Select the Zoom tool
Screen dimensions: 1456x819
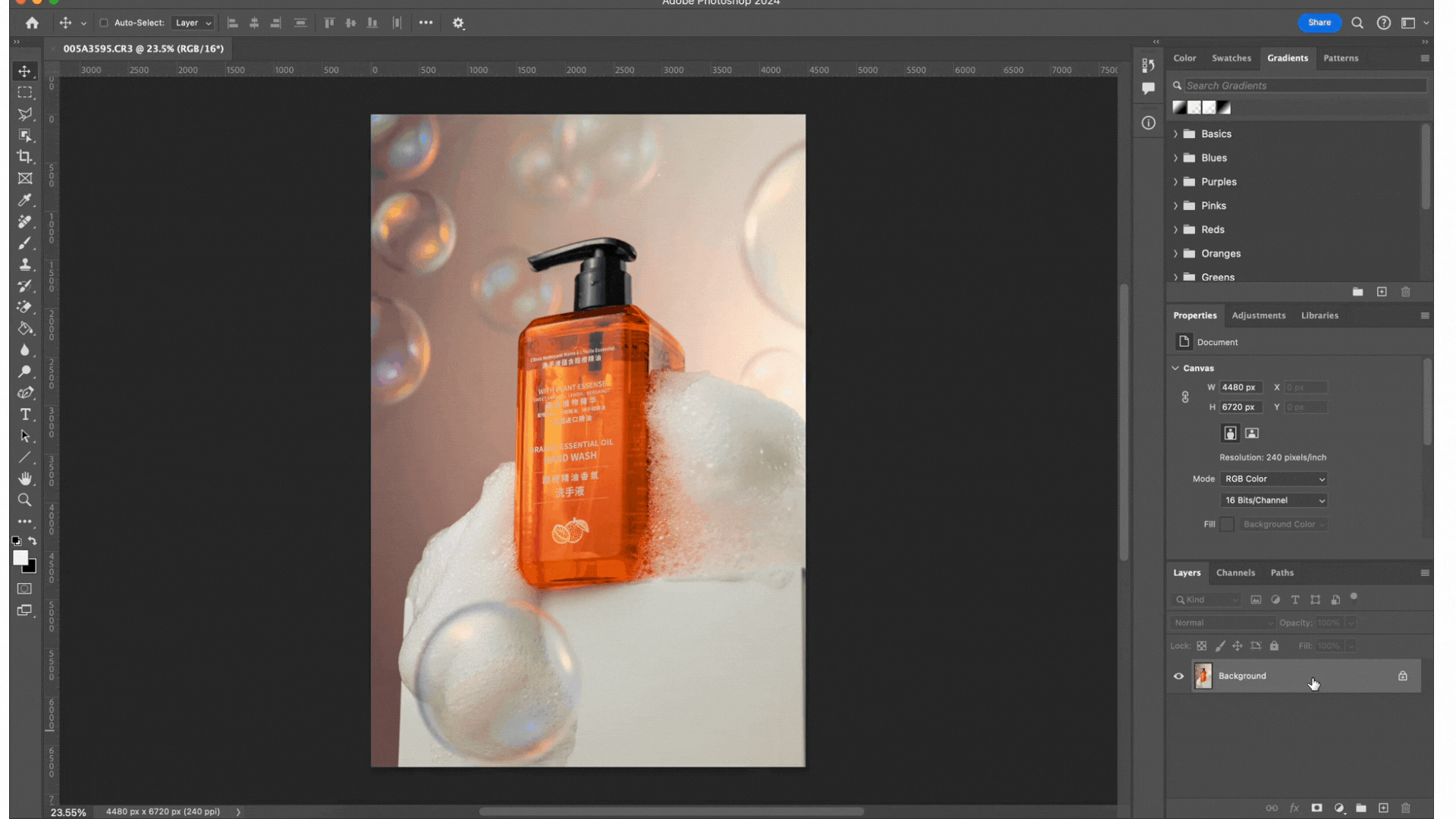click(x=25, y=500)
